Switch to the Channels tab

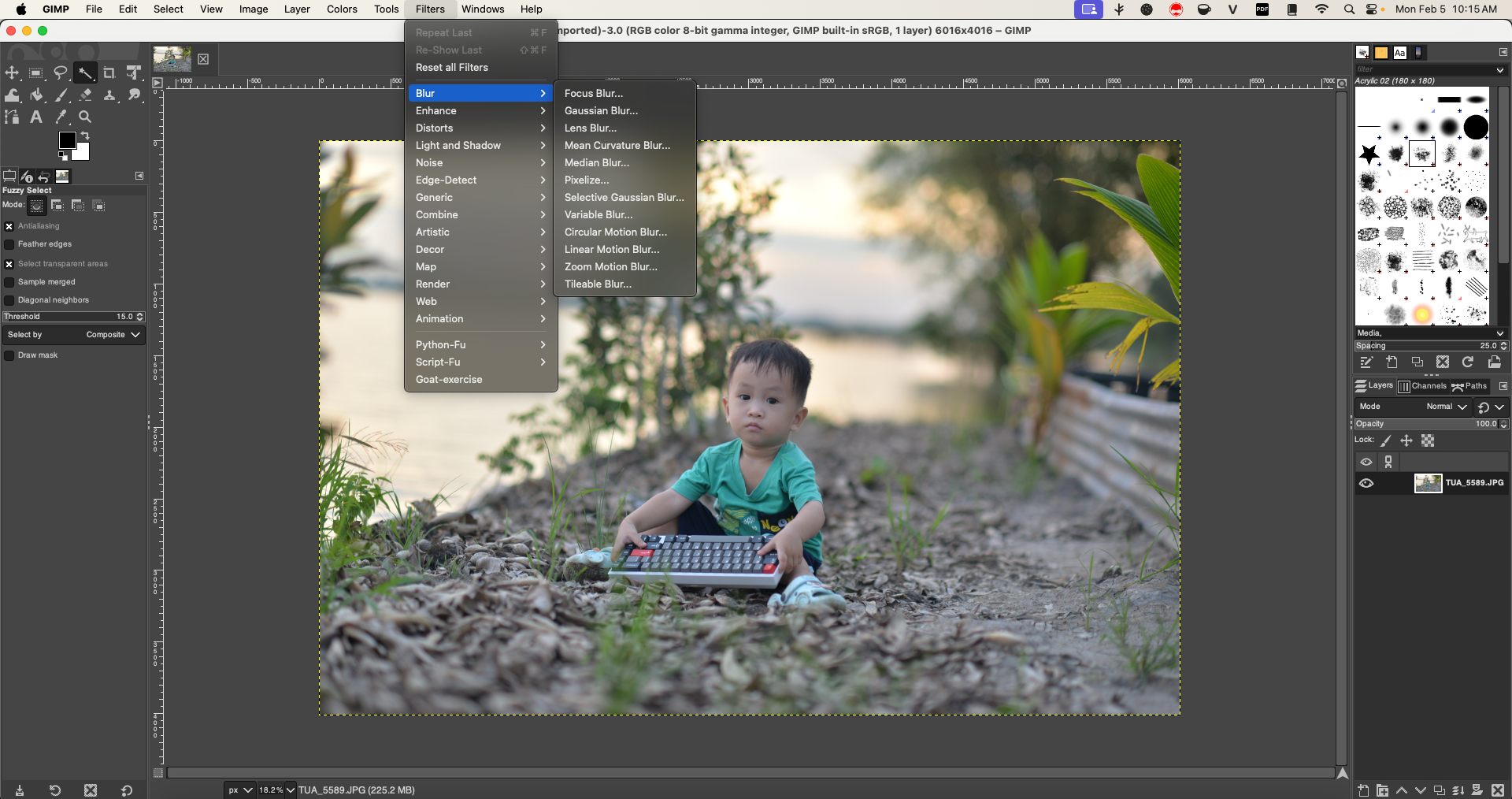pos(1422,386)
